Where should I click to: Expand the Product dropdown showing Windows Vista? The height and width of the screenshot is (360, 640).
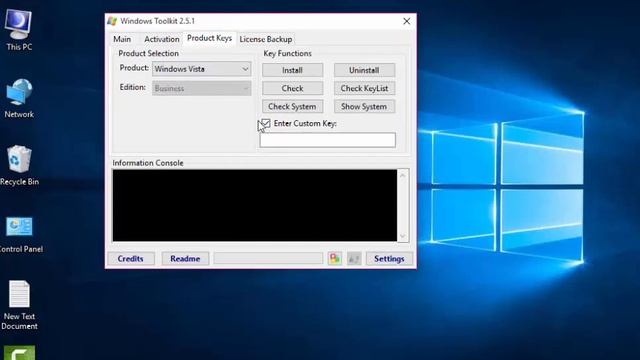tap(202, 69)
